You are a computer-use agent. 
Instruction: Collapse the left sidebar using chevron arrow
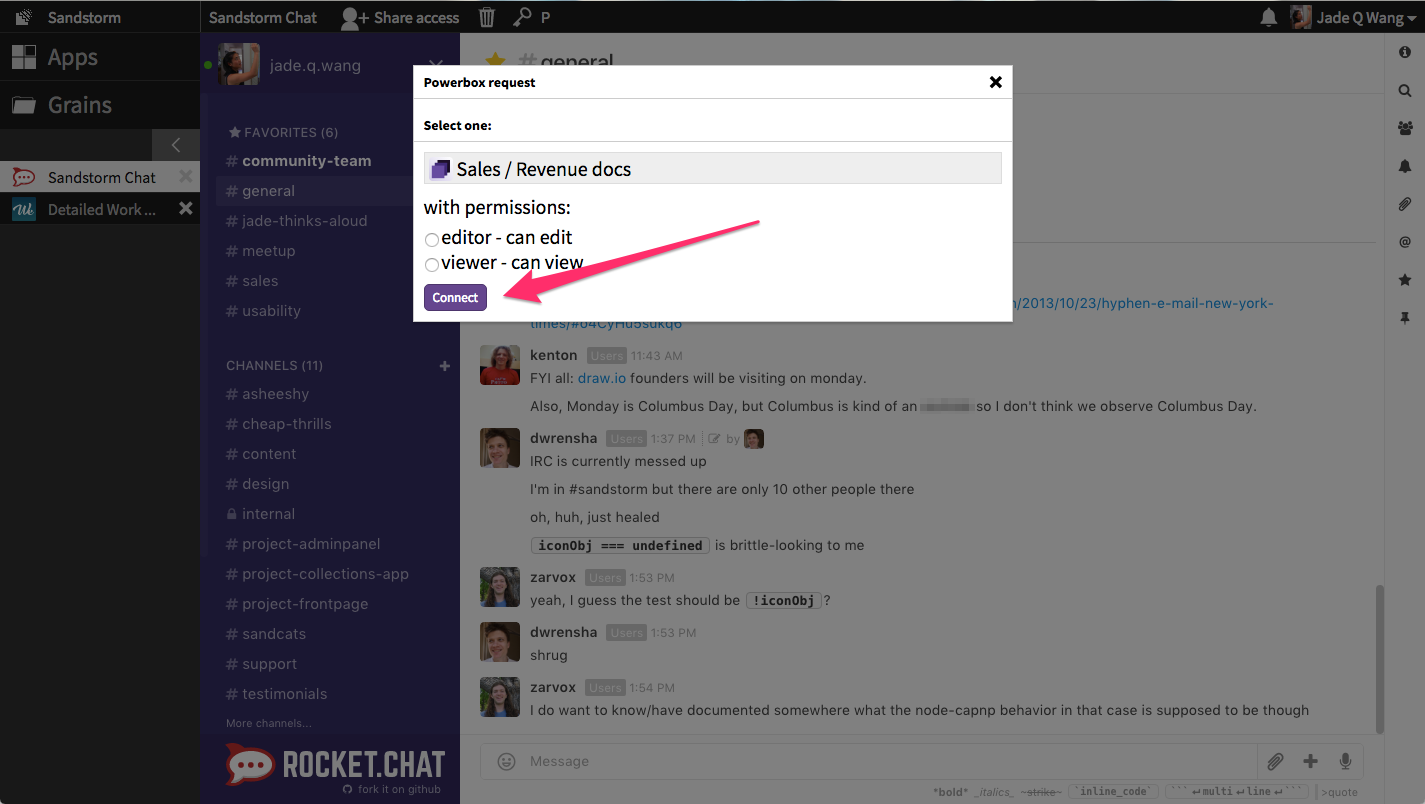pyautogui.click(x=176, y=145)
